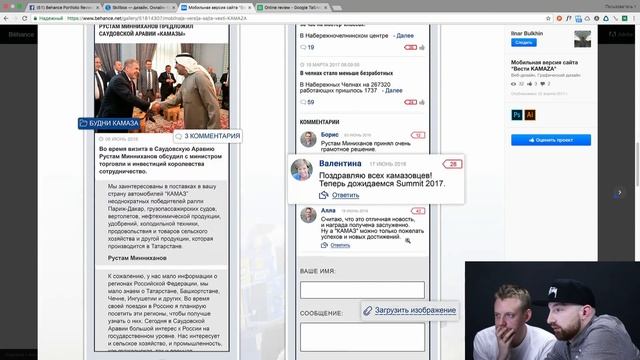Click the comments stat icon in sidebar
Image resolution: width=640 pixels, height=360 pixels.
pyautogui.click(x=543, y=84)
